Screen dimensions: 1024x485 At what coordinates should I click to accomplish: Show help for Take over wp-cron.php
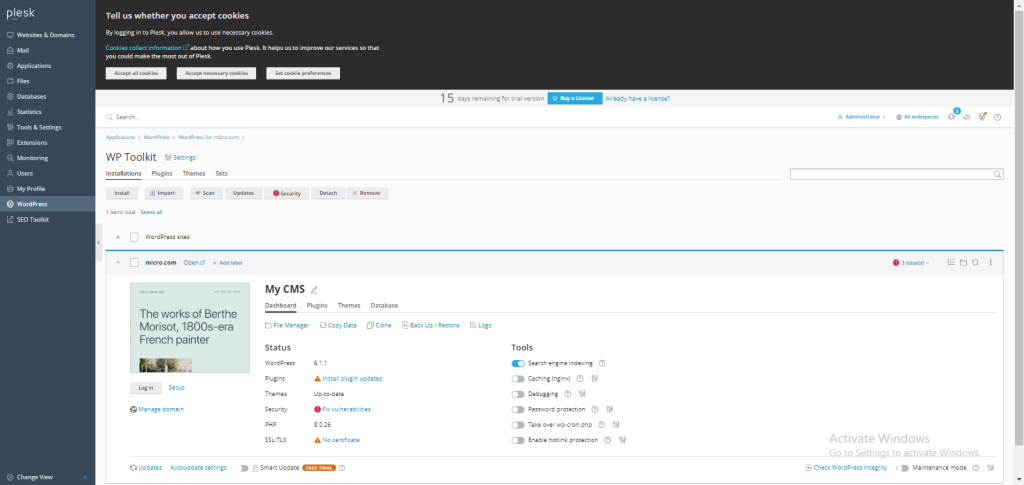601,424
